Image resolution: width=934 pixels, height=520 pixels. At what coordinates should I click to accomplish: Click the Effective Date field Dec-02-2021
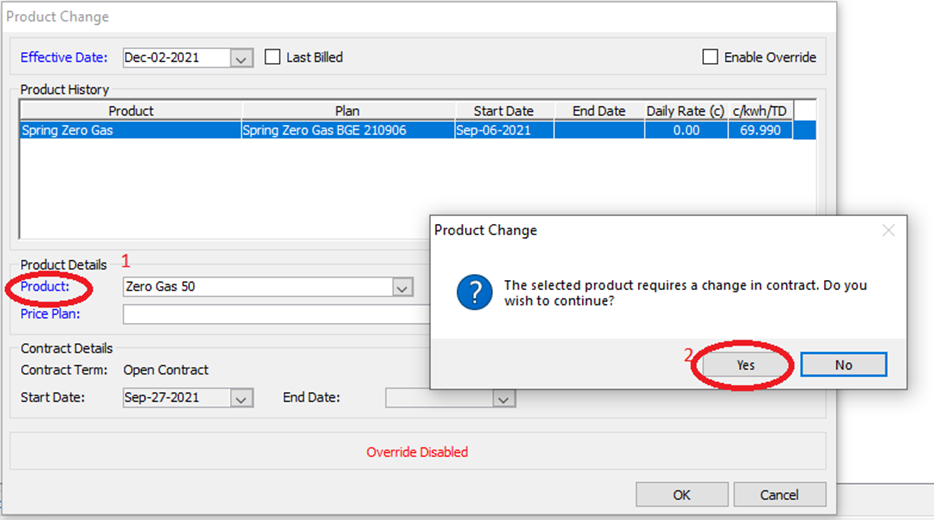click(176, 58)
